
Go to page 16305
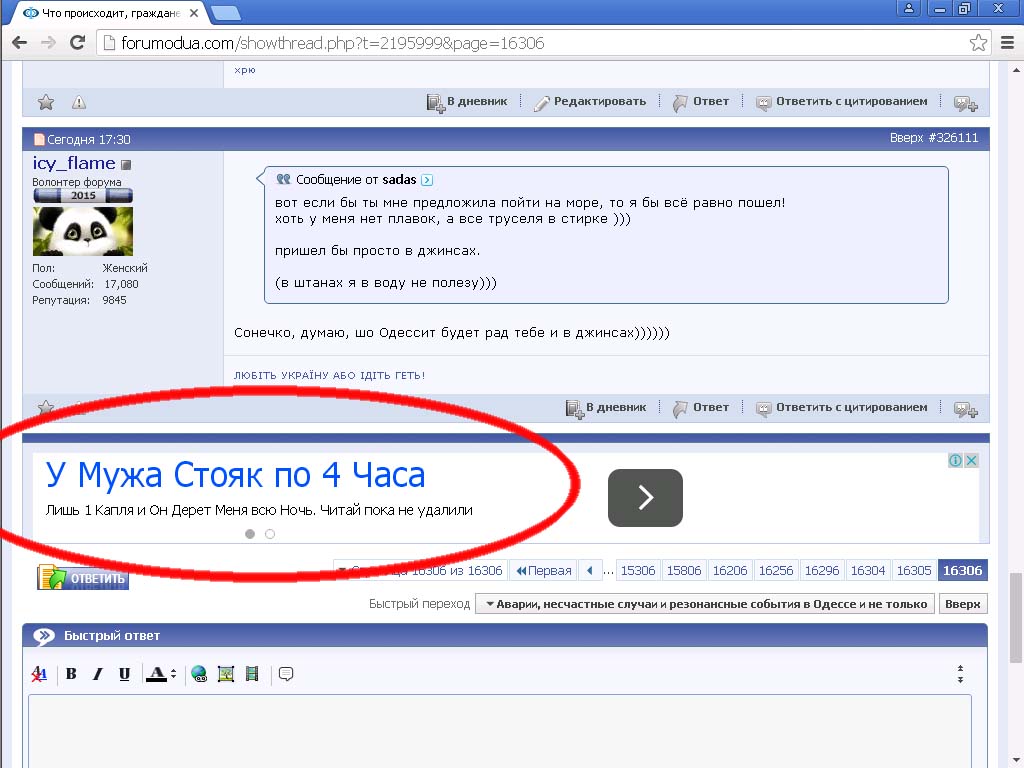point(913,570)
